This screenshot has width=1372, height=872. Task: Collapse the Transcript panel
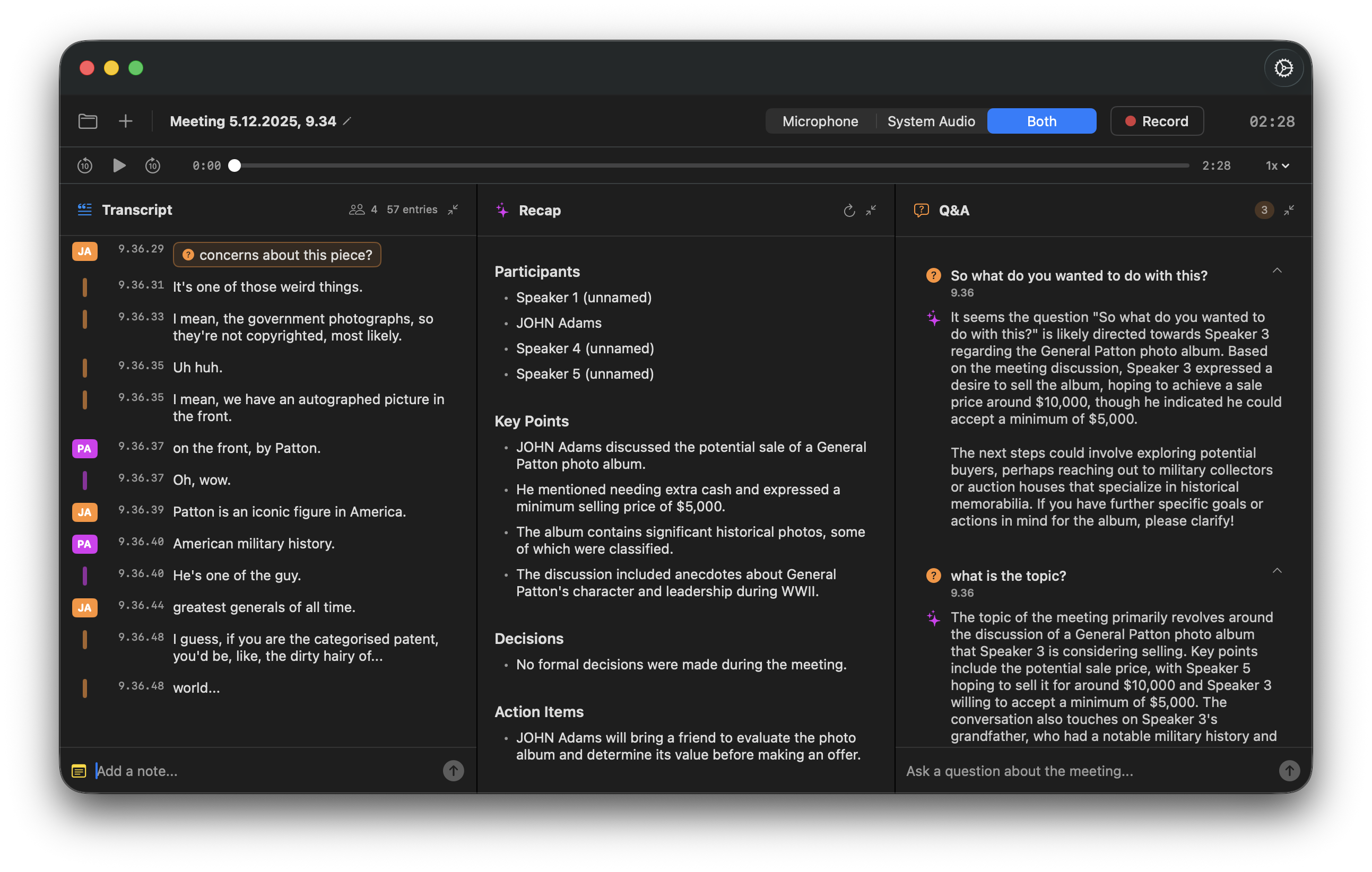[x=453, y=210]
